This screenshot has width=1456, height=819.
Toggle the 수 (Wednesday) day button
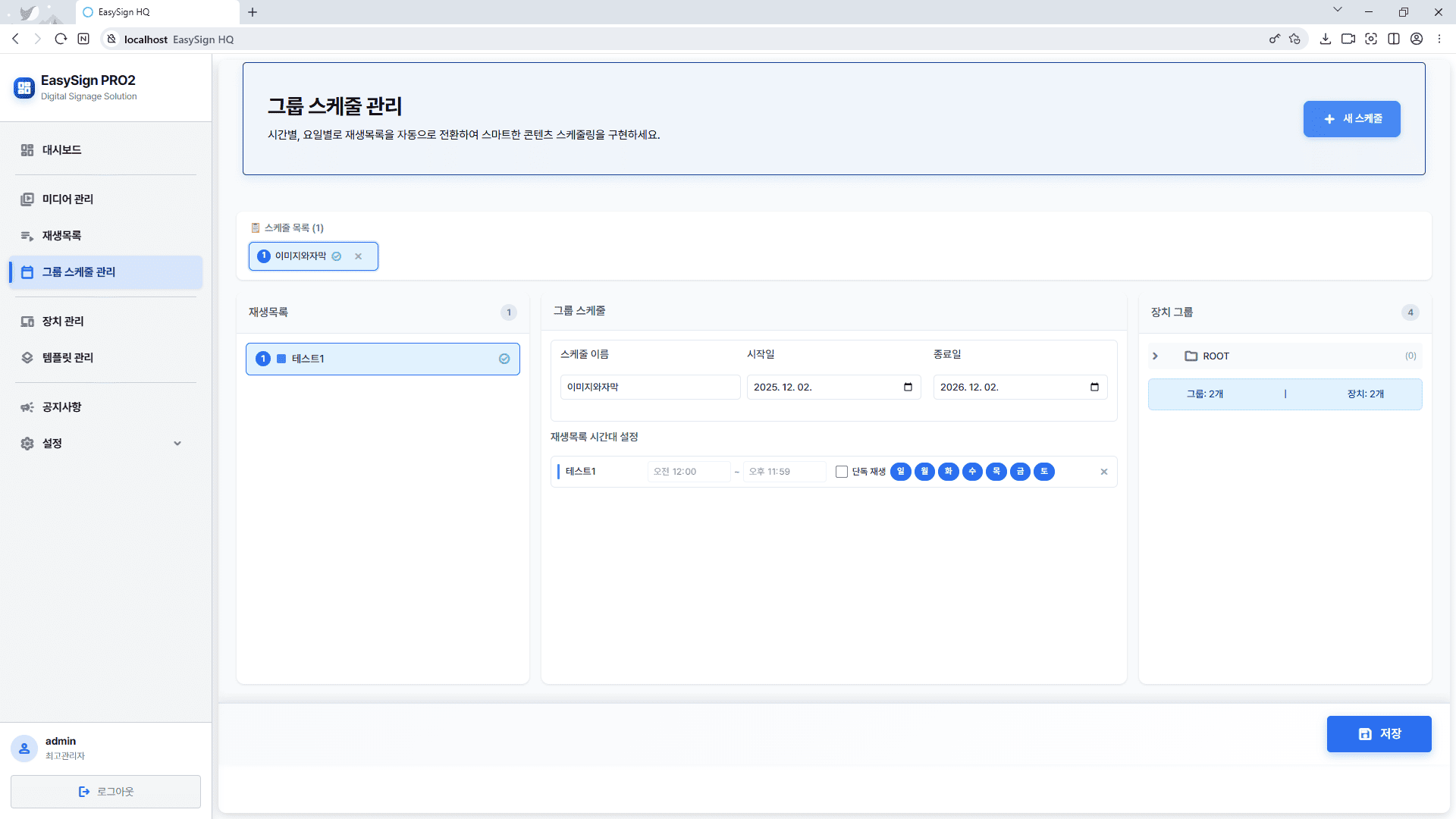point(972,472)
